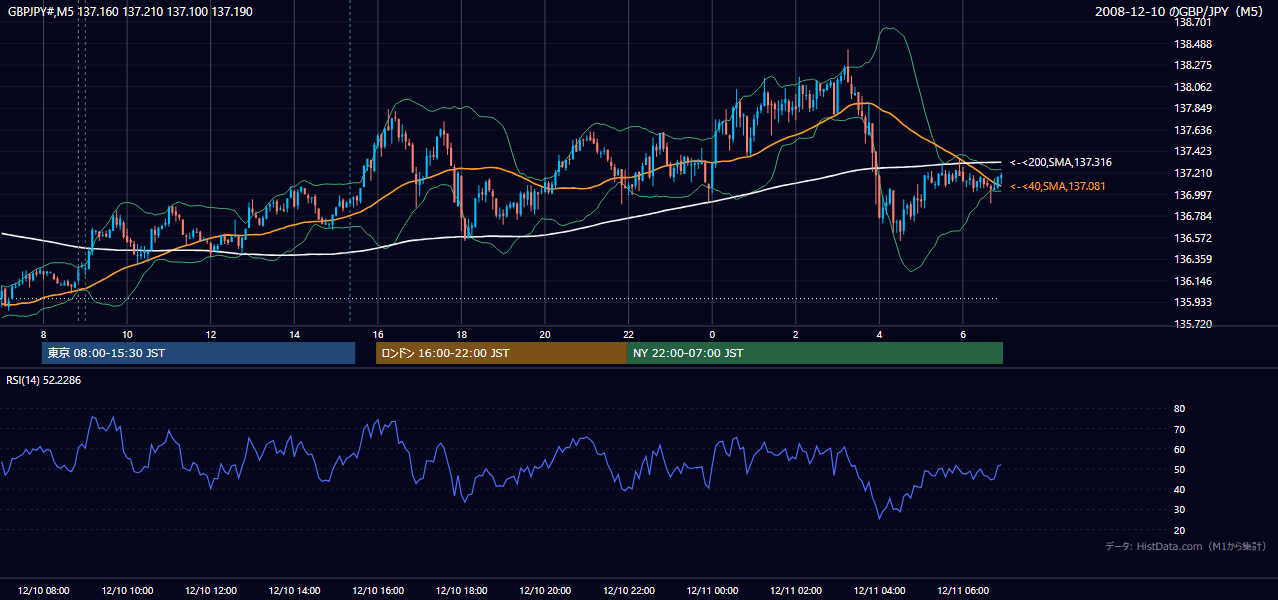Click the RSI 20 level label

pyautogui.click(x=1179, y=530)
